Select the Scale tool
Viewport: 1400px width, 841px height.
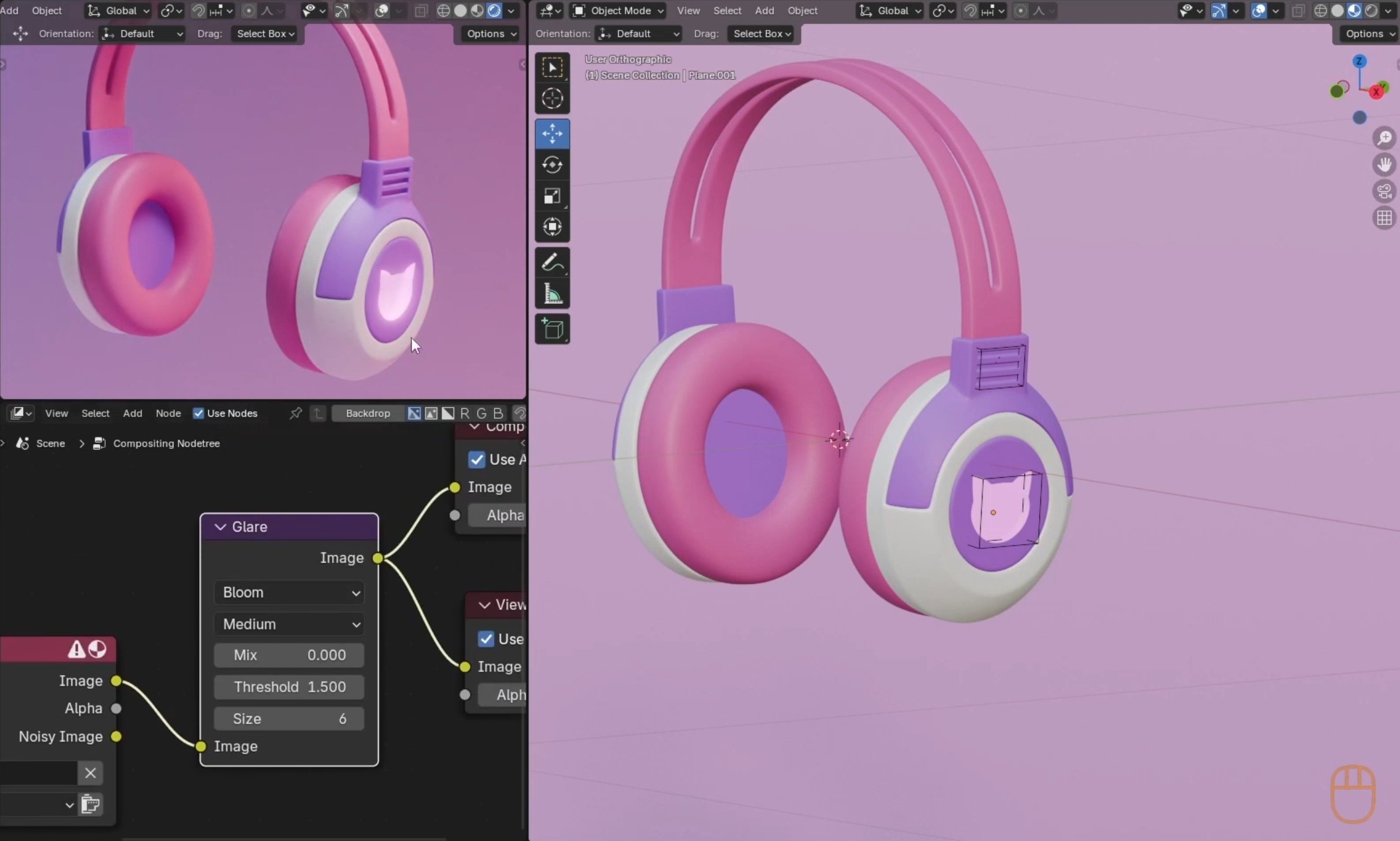point(552,196)
